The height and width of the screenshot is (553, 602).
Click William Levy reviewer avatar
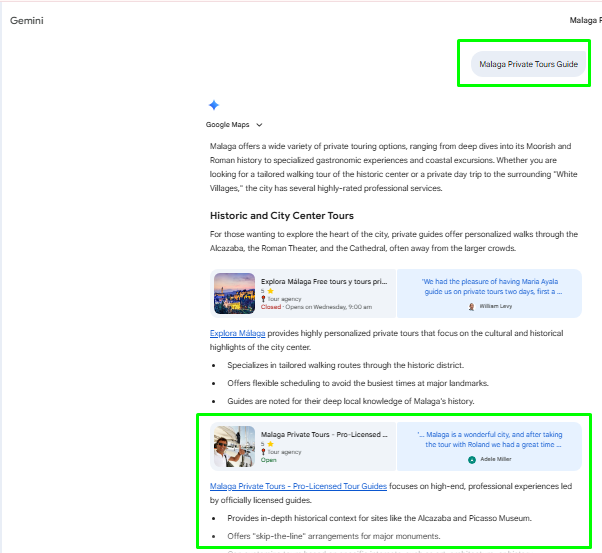[x=473, y=306]
